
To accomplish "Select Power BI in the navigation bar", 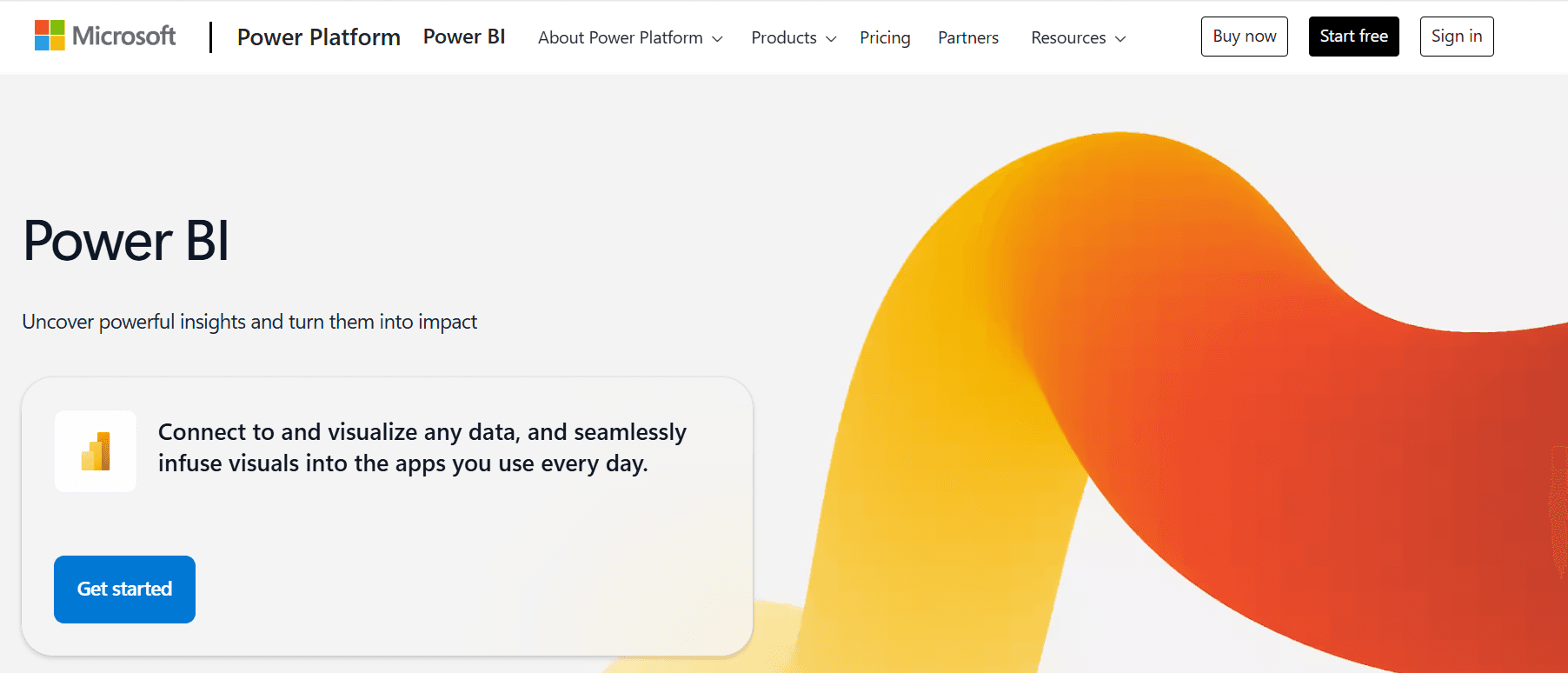I will tap(464, 37).
